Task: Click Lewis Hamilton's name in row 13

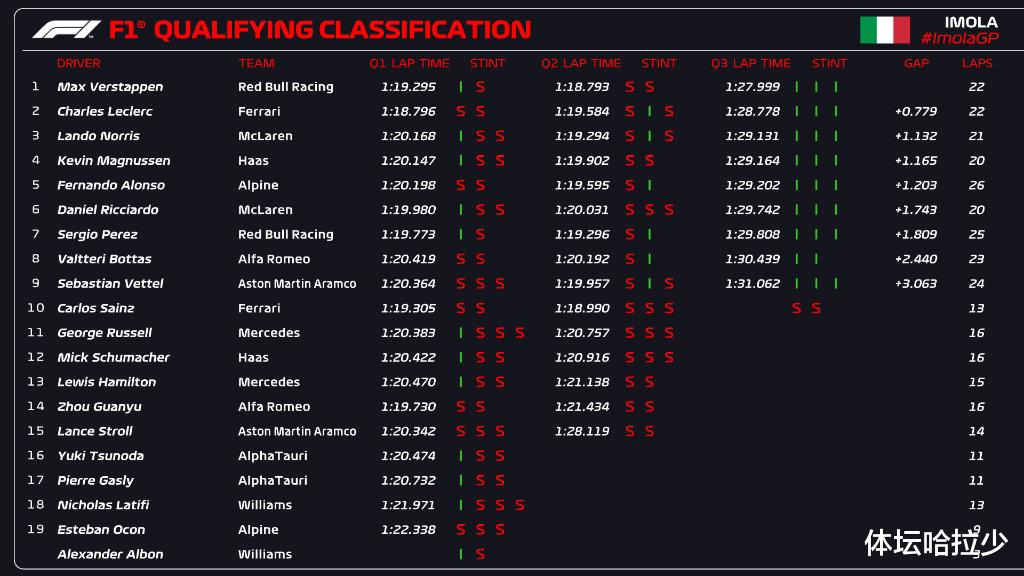Action: point(106,382)
